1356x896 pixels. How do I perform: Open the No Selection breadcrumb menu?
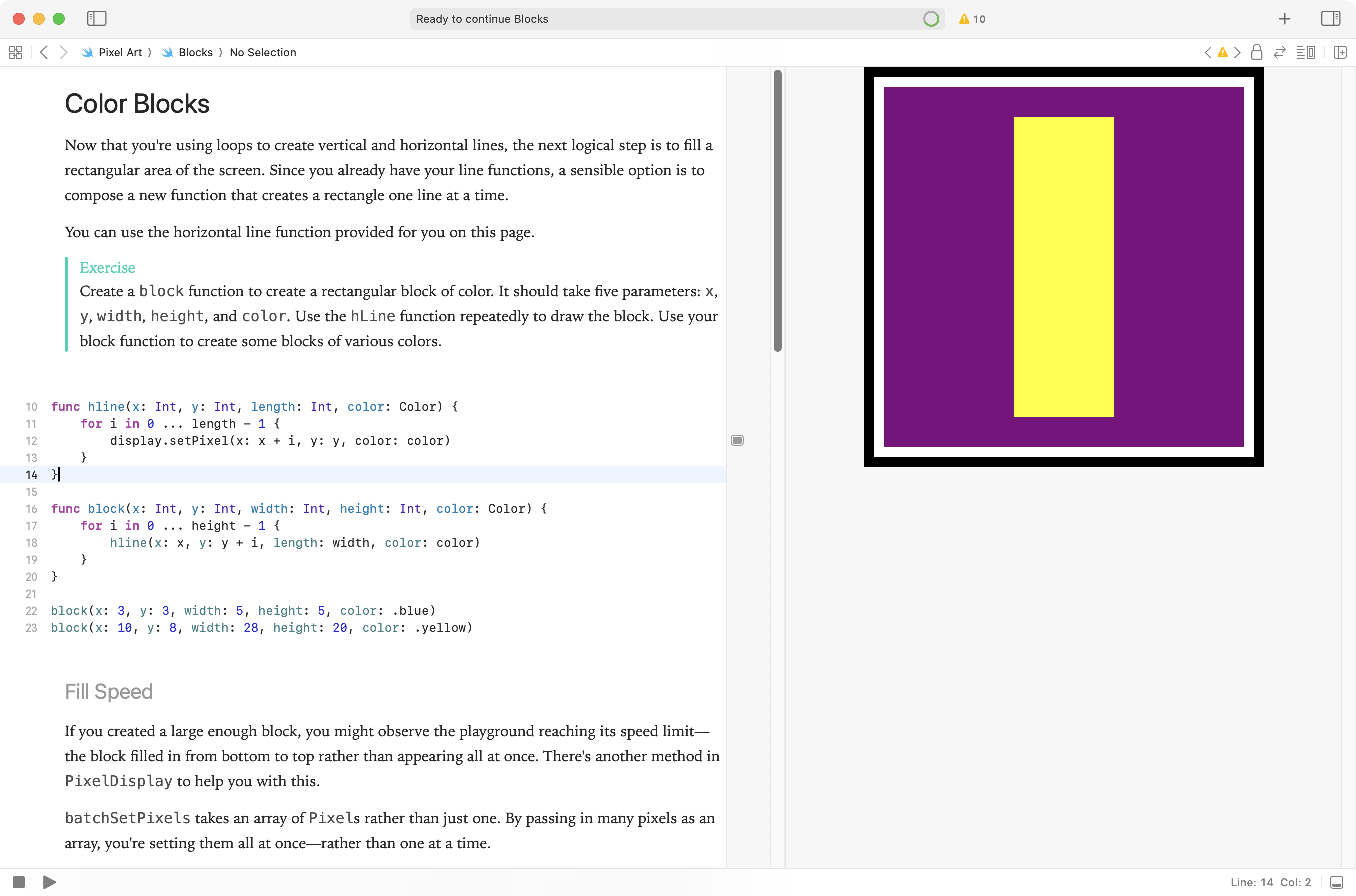pos(263,52)
